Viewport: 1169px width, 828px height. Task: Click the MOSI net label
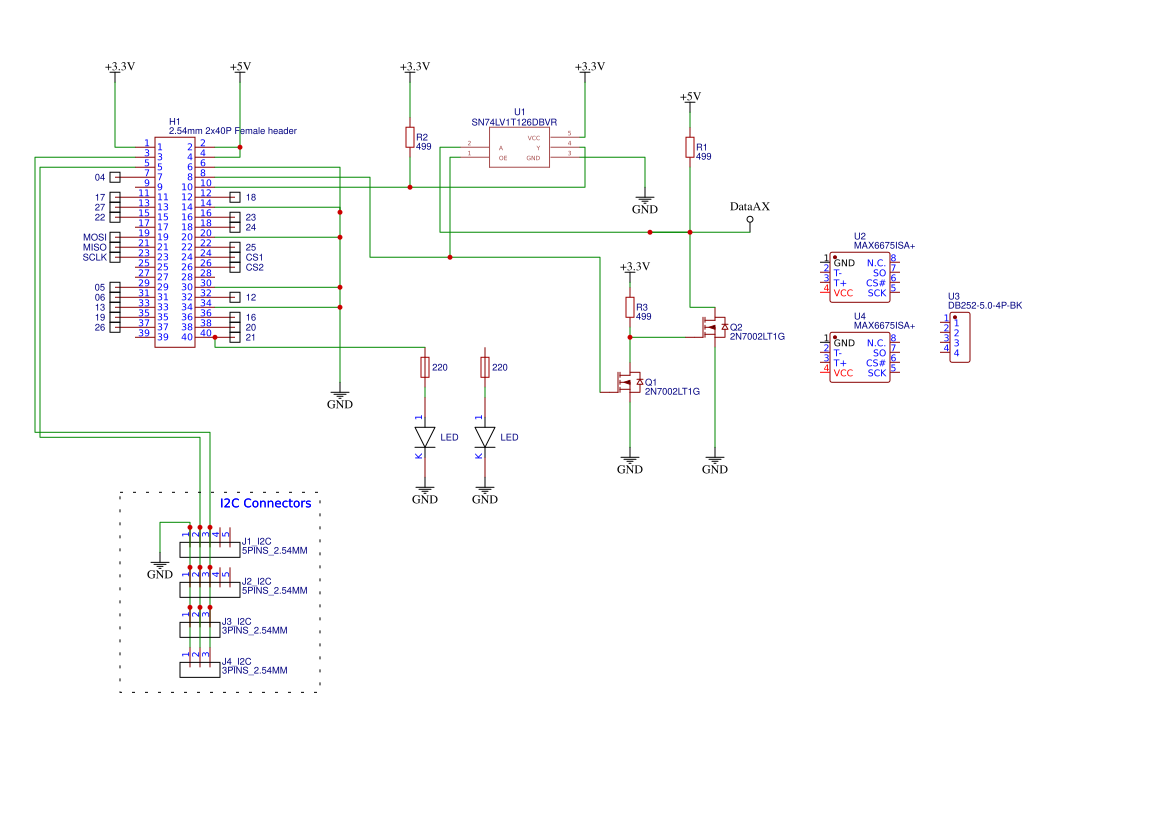95,237
